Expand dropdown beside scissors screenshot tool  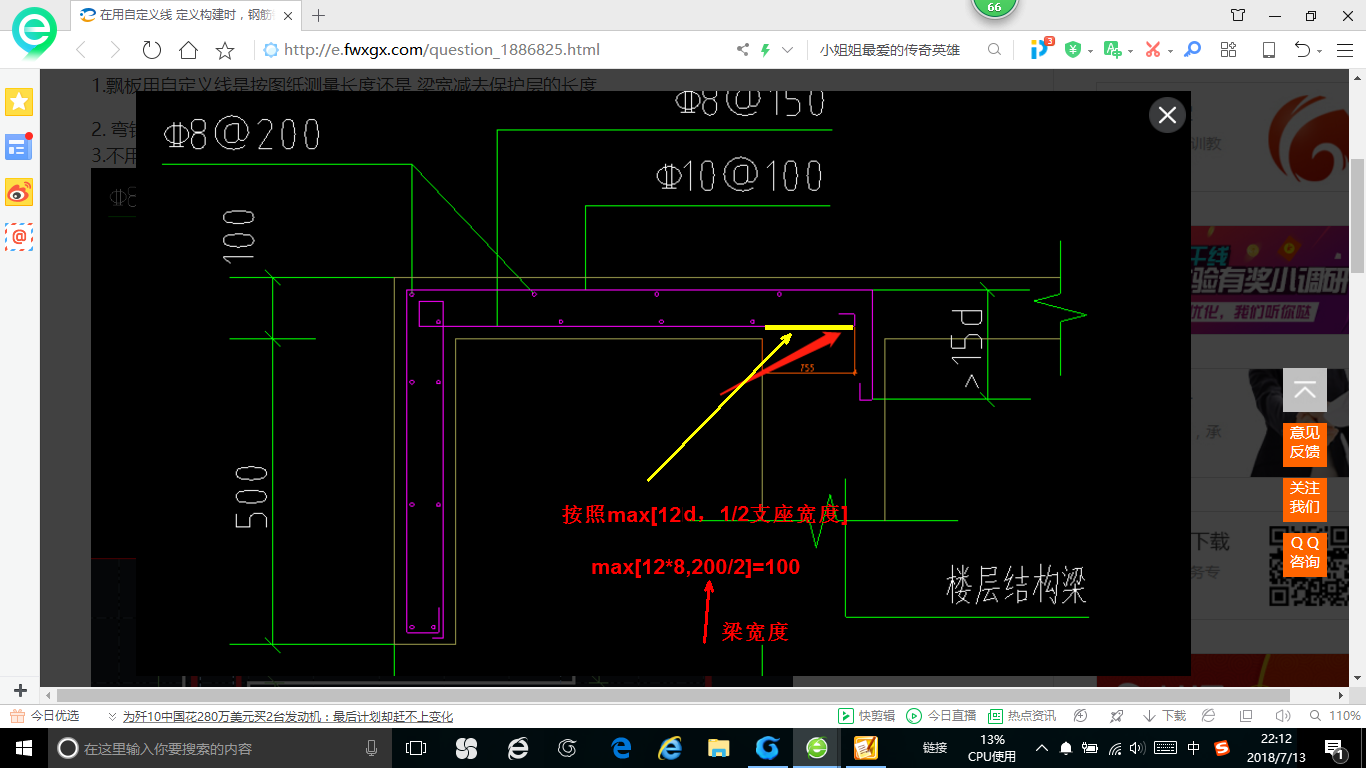tap(1170, 51)
